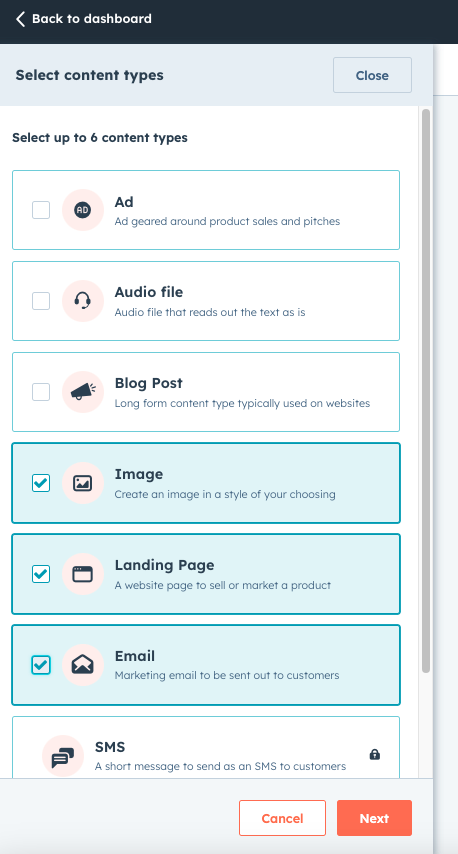458x854 pixels.
Task: Close the content types panel
Action: (372, 75)
